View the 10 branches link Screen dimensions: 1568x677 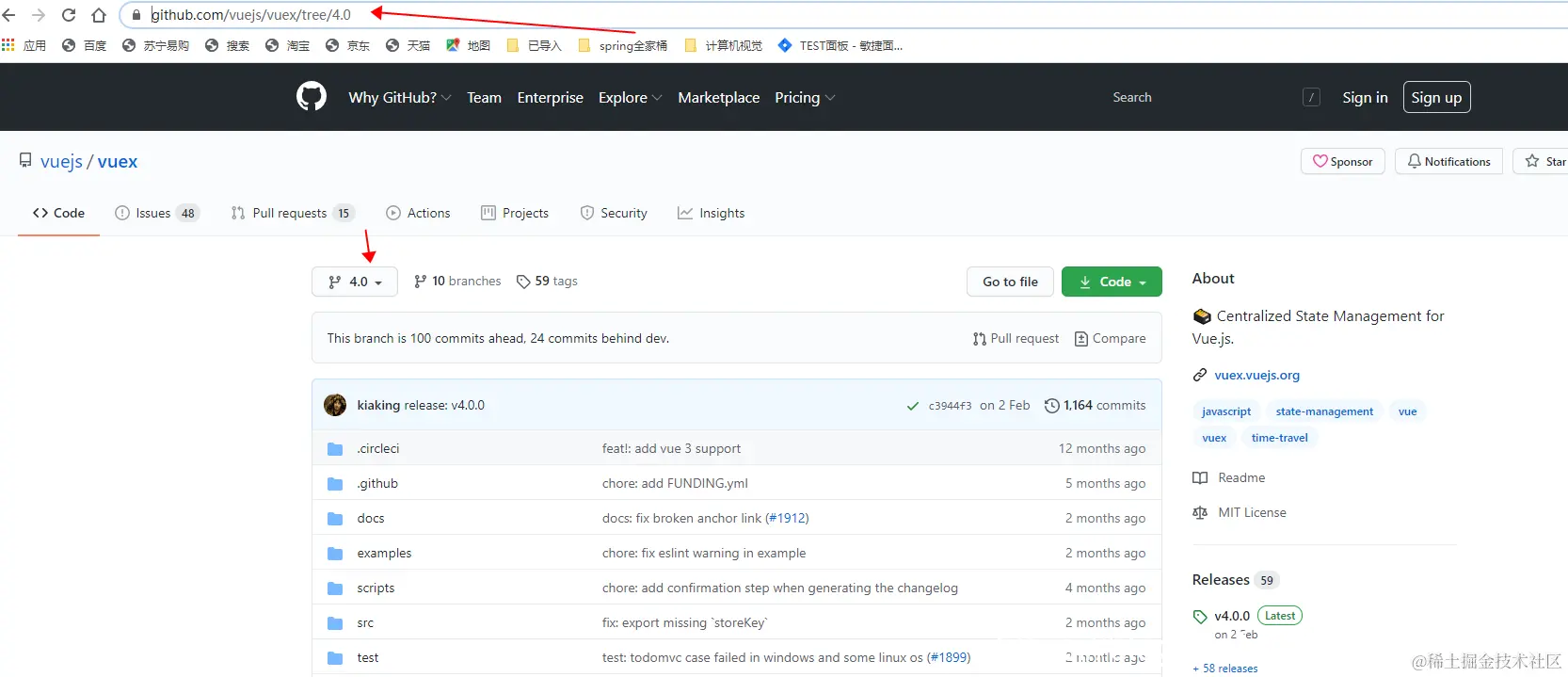point(457,282)
